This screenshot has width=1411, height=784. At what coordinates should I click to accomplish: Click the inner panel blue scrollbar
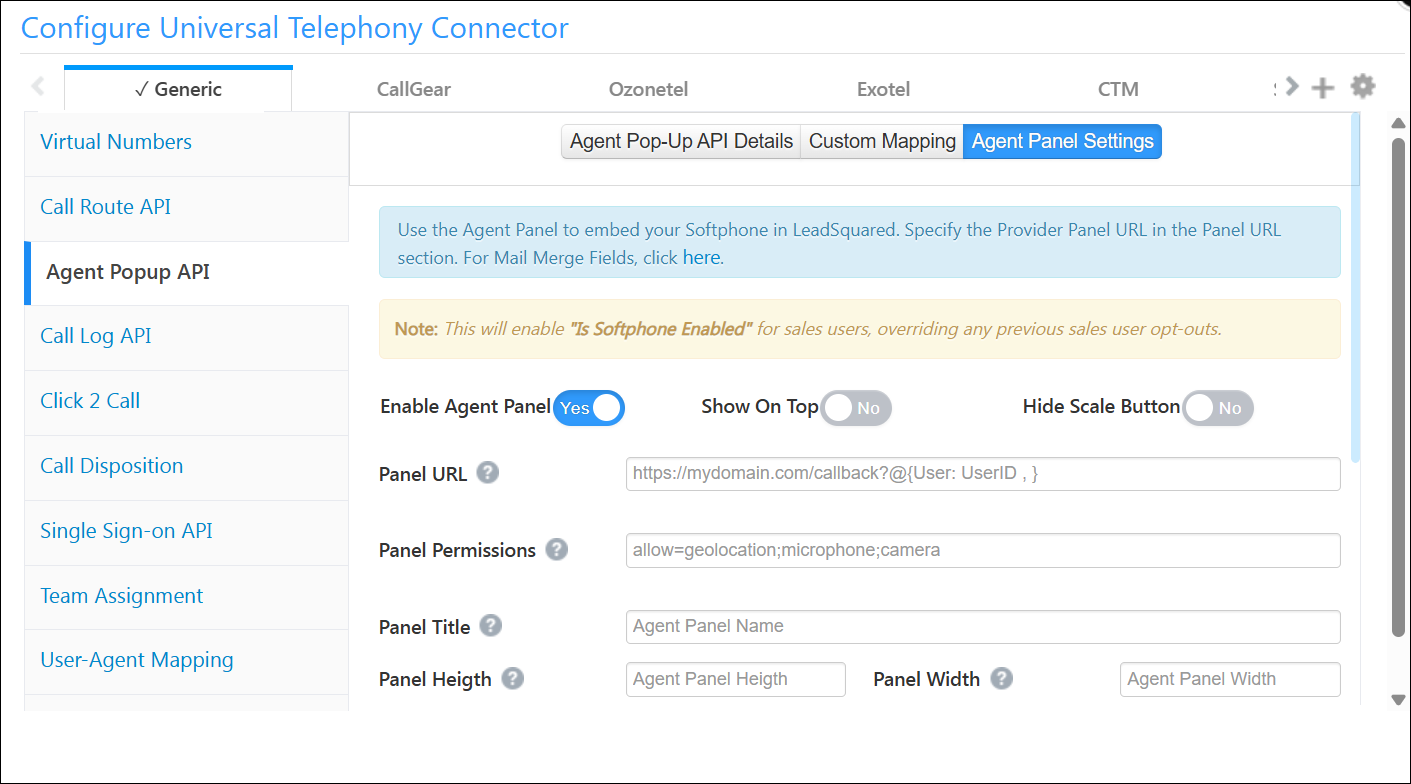click(1355, 288)
